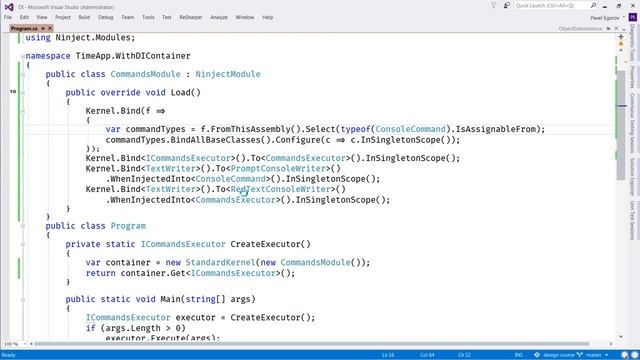Click the ReSharper override marker beside Load()
Viewport: 640px width, 360px height.
tap(13, 92)
